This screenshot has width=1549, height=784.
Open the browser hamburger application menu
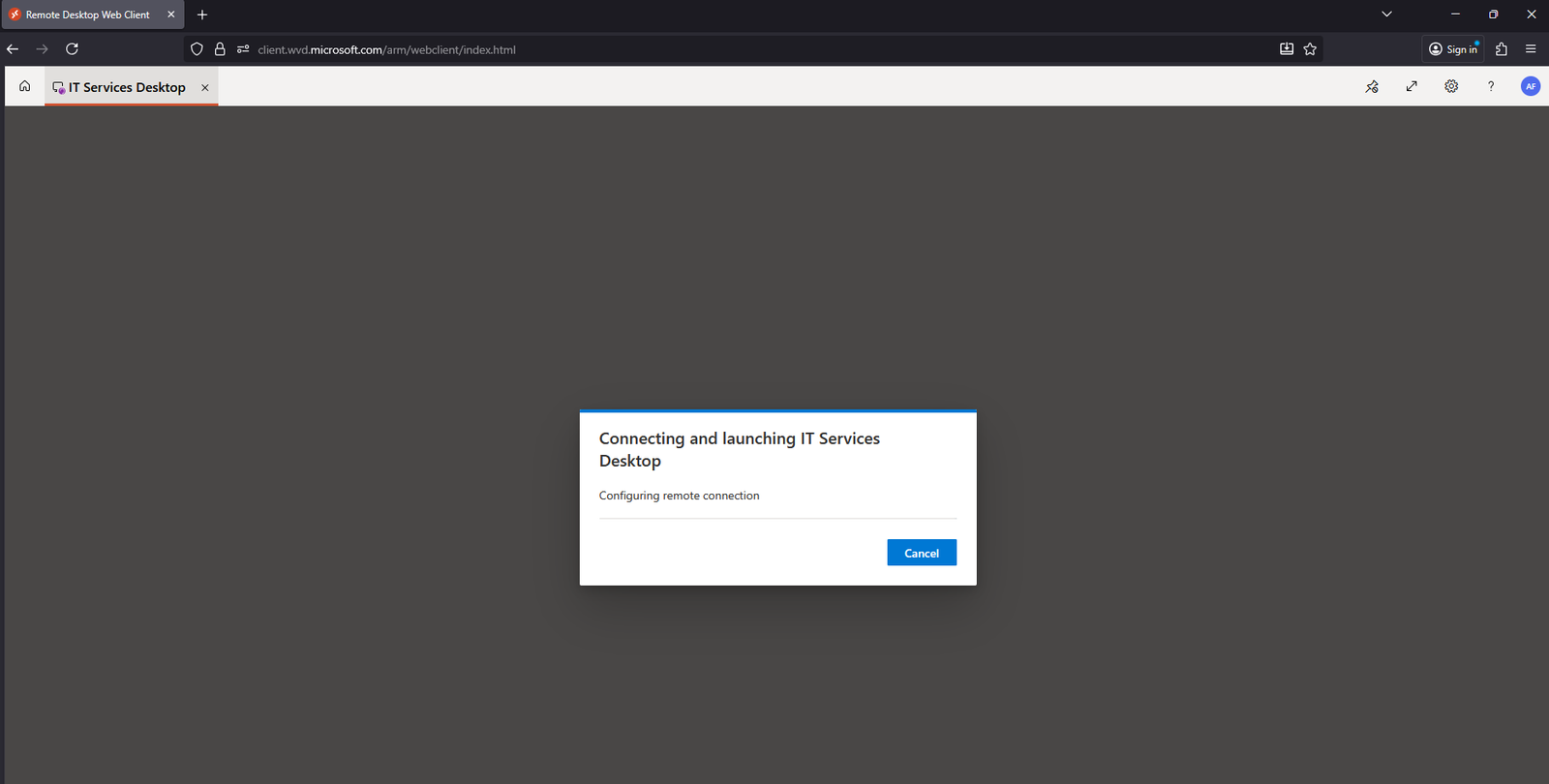pos(1531,49)
